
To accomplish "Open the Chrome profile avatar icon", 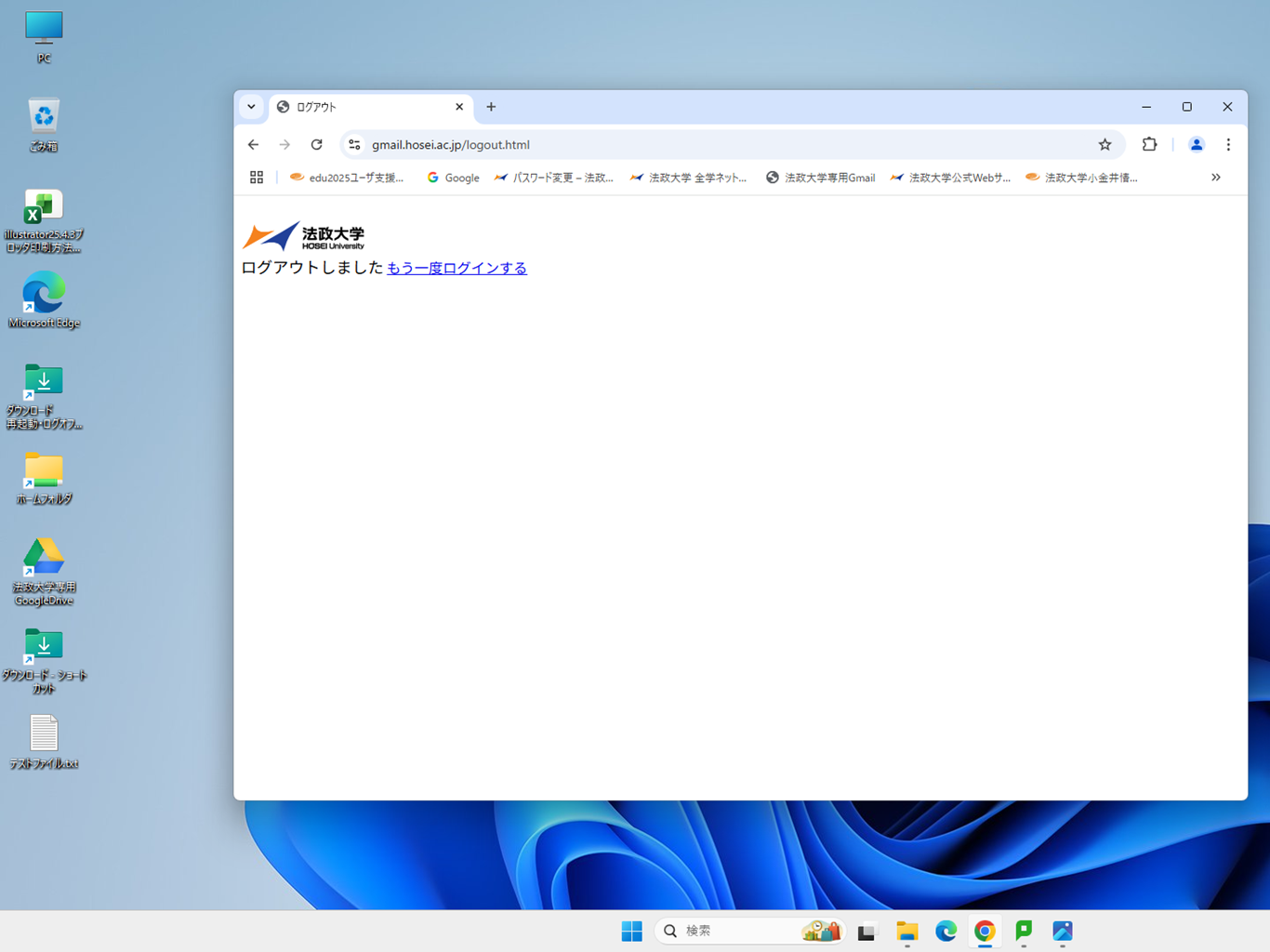I will [1196, 145].
